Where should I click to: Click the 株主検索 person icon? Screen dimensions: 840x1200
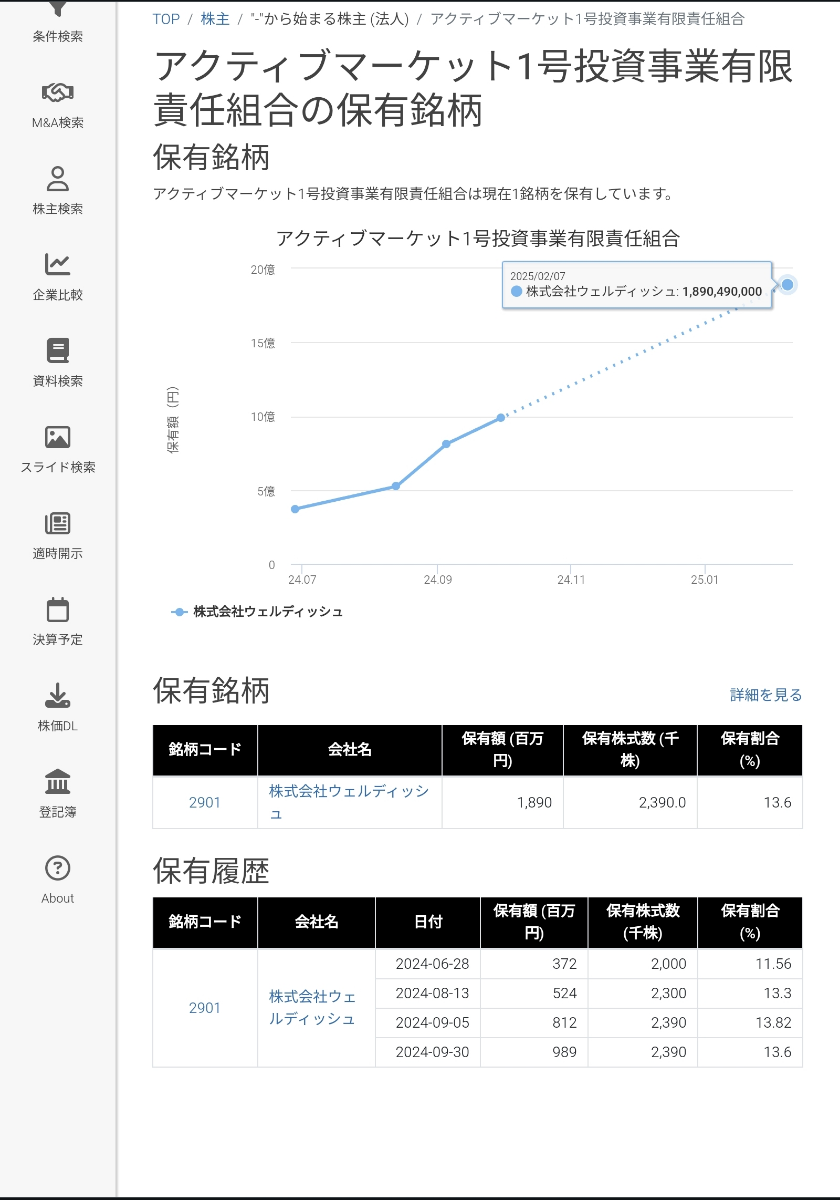coord(57,179)
